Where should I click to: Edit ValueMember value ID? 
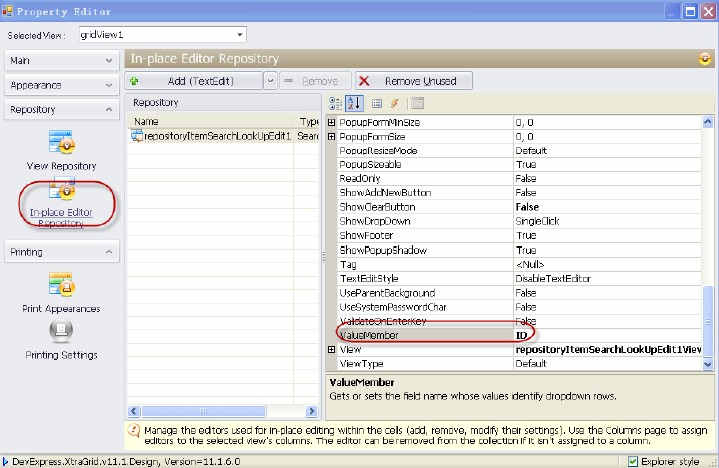[x=607, y=336]
